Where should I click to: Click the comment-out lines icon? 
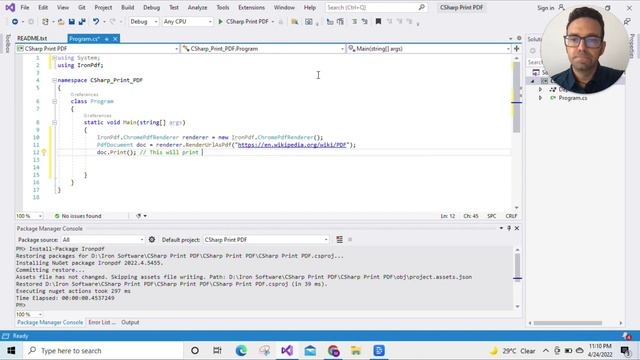pos(354,22)
